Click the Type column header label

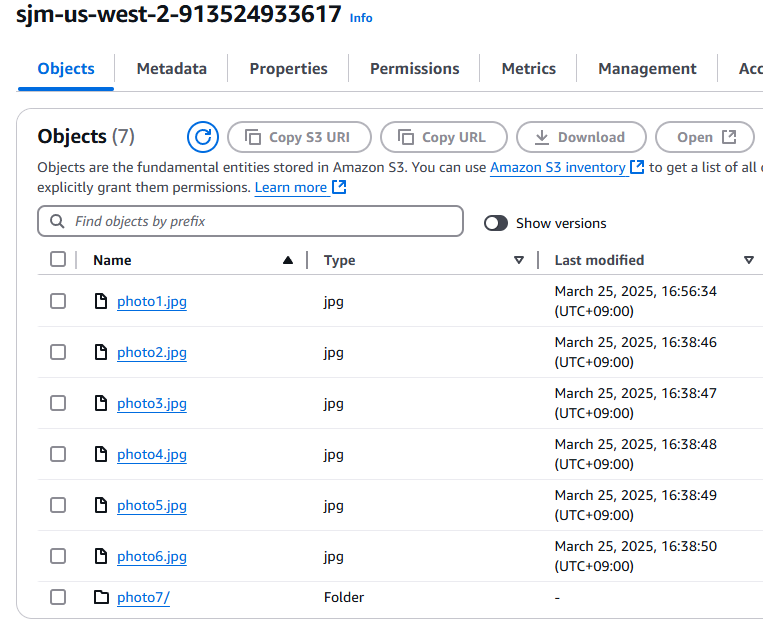tap(340, 260)
